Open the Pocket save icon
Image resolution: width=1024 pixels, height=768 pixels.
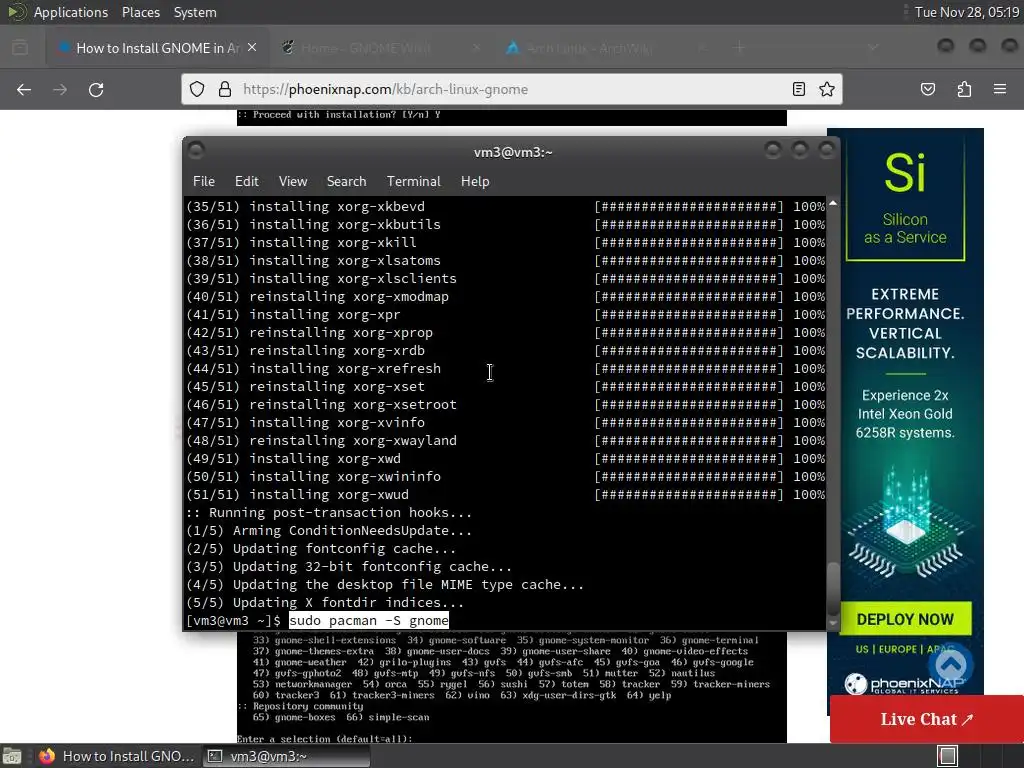(x=928, y=89)
